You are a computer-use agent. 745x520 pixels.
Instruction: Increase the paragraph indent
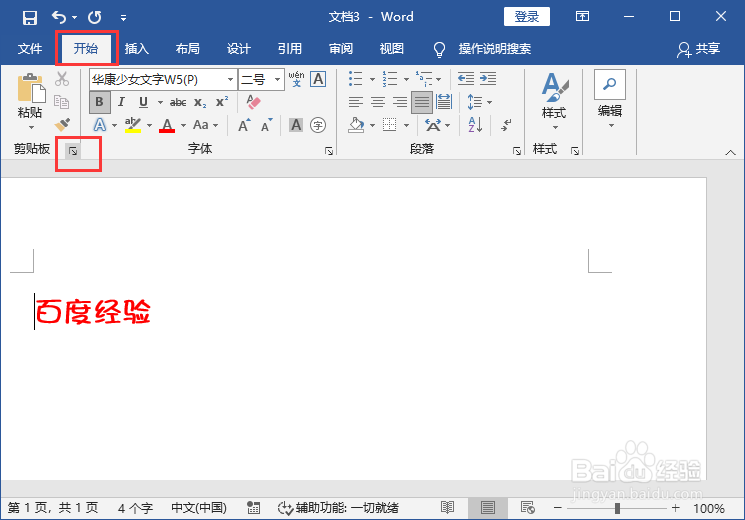pos(488,79)
